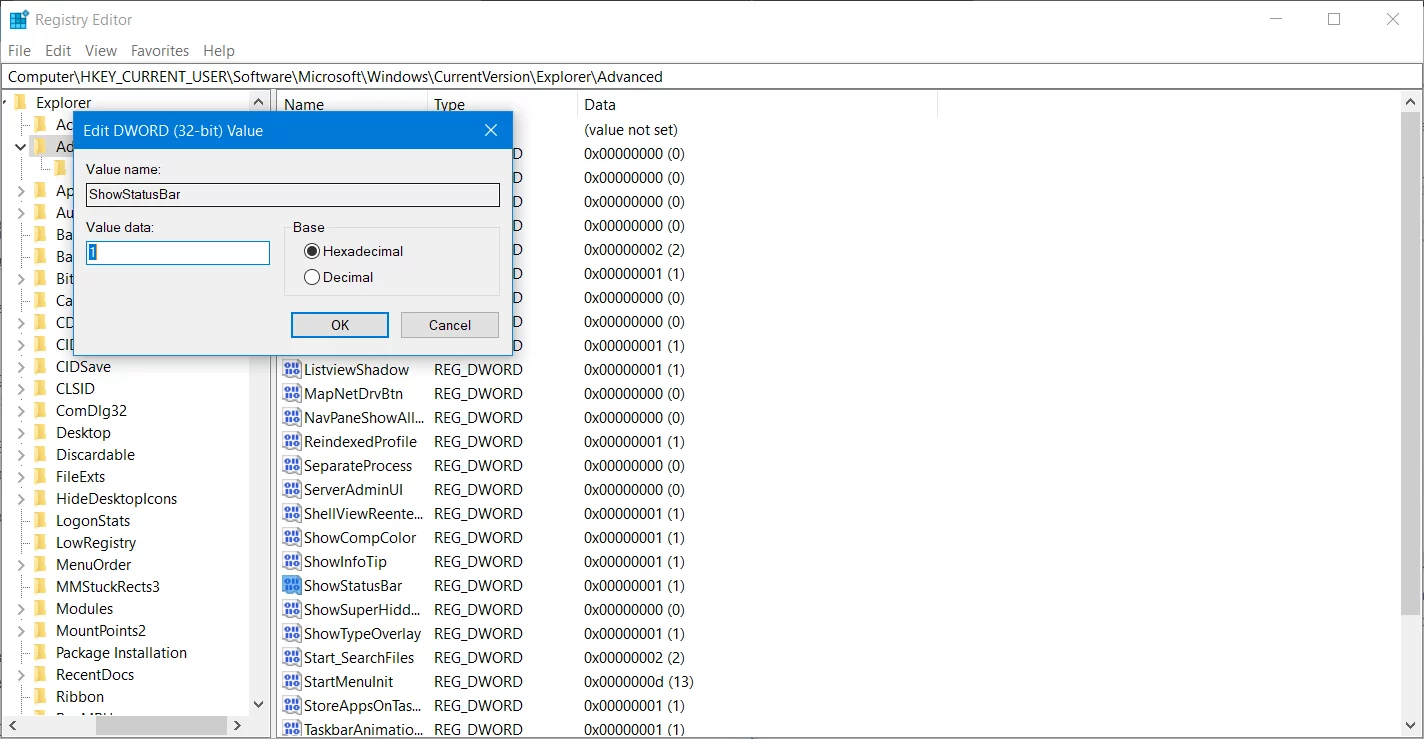Expand the ComDlg32 tree node

(21, 411)
